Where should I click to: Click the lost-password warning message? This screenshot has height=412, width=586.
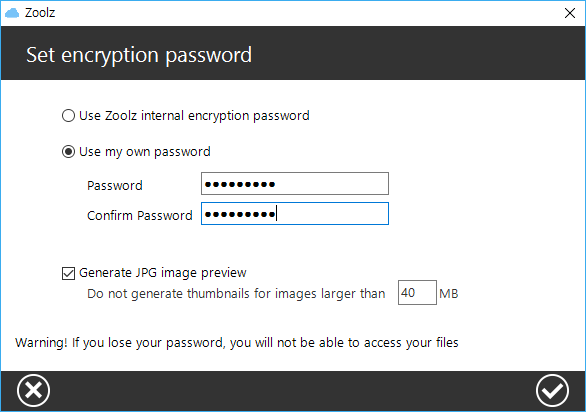[237, 343]
